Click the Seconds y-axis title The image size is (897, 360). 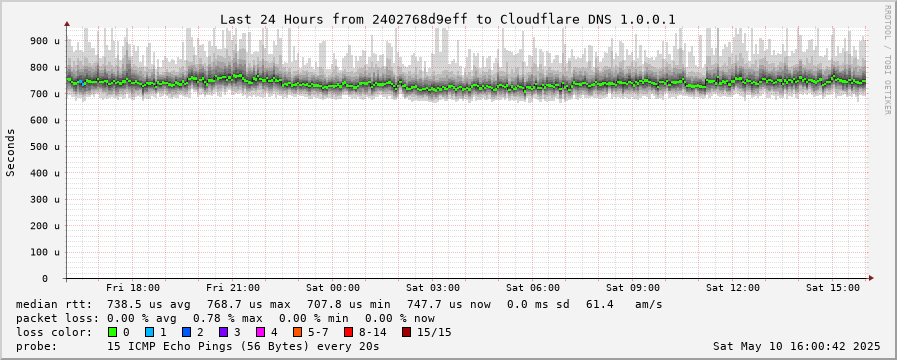(x=10, y=152)
